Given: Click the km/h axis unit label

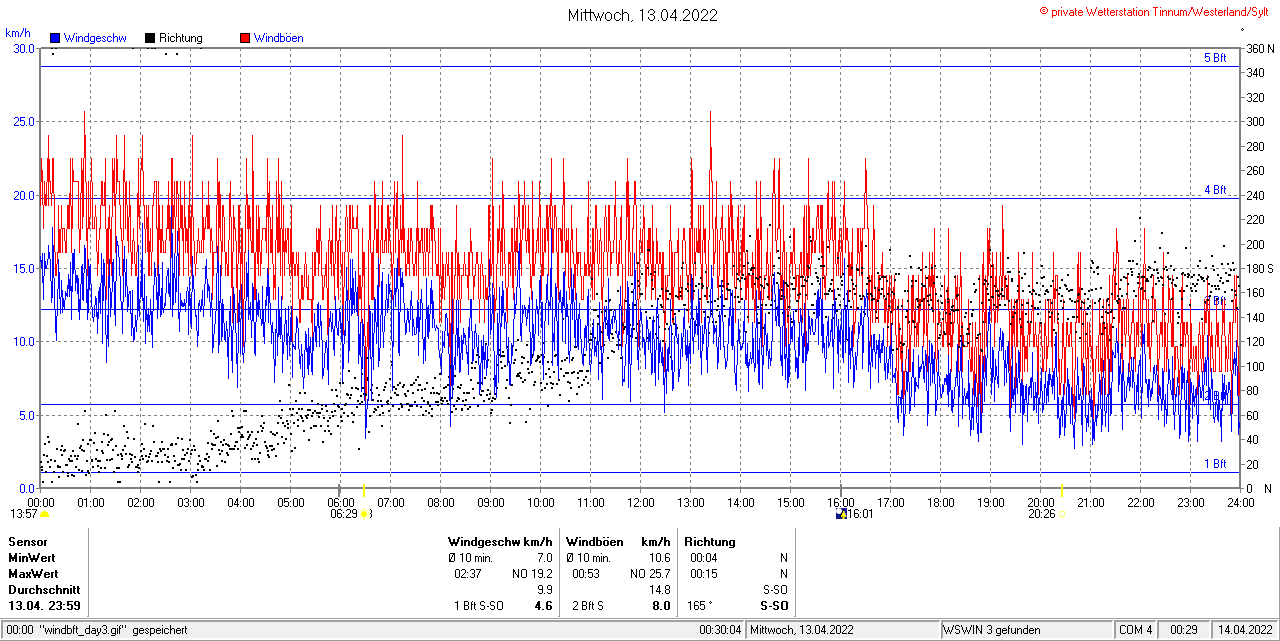Looking at the screenshot, I should [19, 33].
